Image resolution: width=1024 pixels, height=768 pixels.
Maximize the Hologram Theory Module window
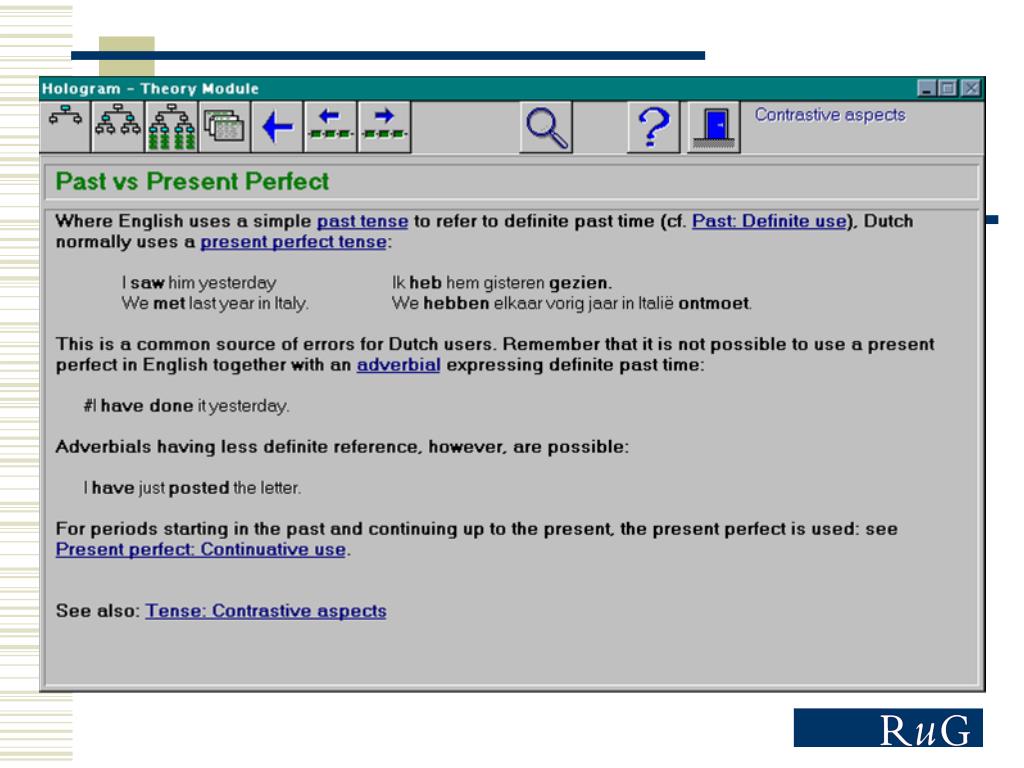[x=948, y=88]
